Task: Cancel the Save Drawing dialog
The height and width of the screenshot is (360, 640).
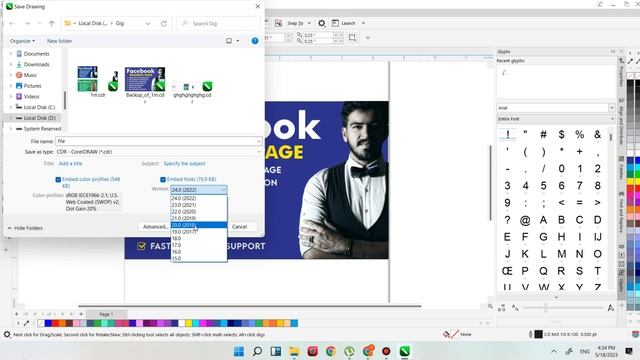Action: (239, 227)
